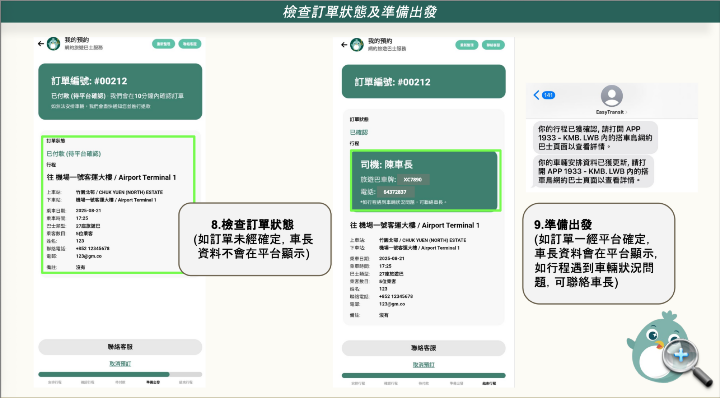Image resolution: width=720 pixels, height=398 pixels.
Task: Tap 取消預訂 link on 已確認 screen
Action: (x=423, y=364)
